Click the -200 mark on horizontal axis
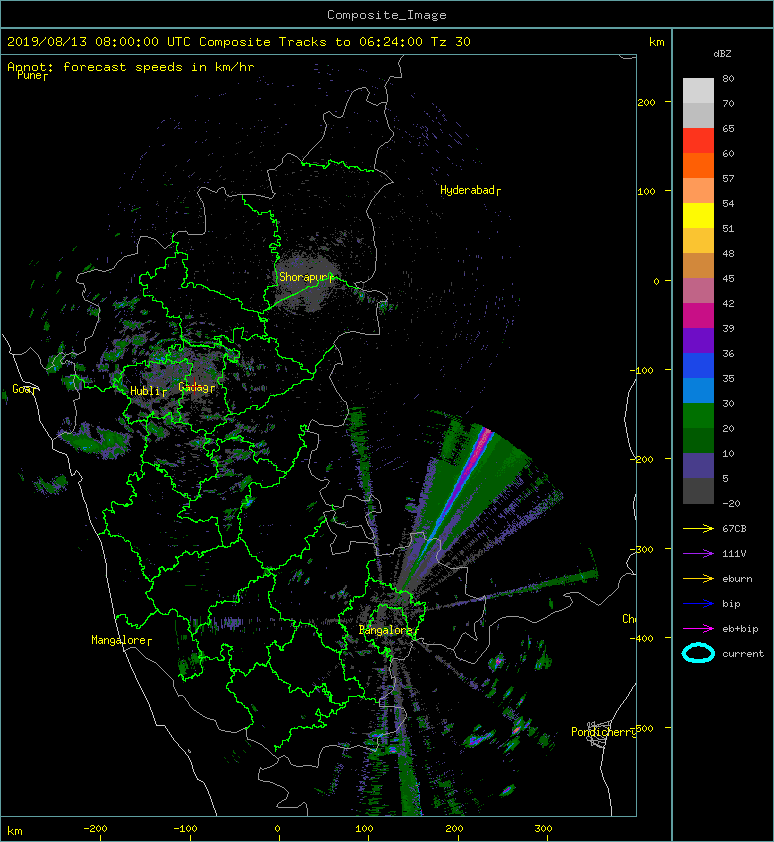774x842 pixels. (x=96, y=829)
